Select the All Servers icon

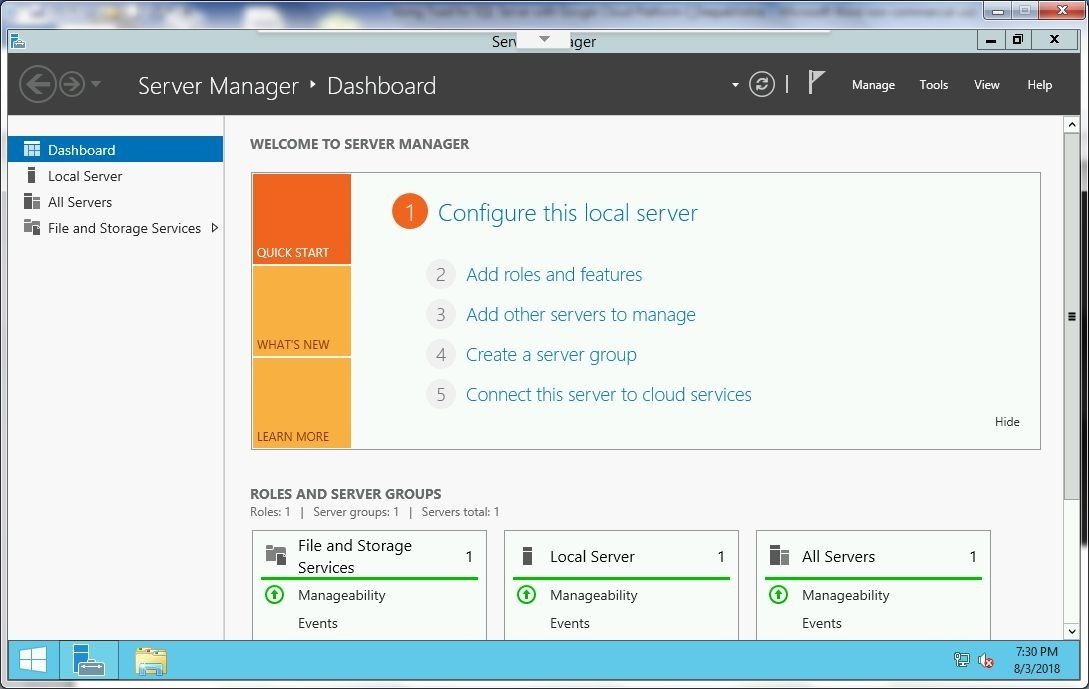point(31,202)
